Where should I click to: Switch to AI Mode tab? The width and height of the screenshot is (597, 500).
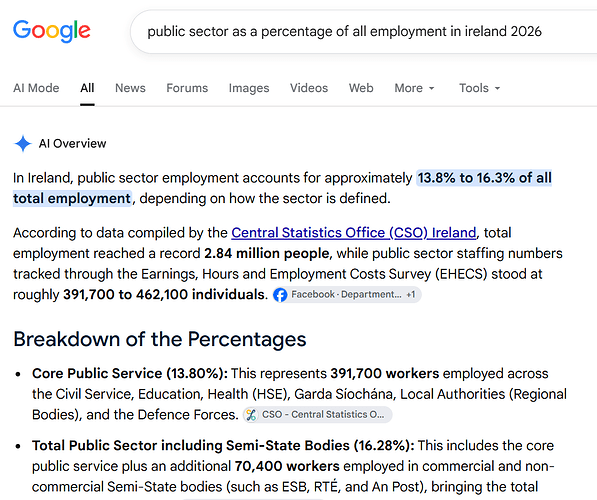36,88
